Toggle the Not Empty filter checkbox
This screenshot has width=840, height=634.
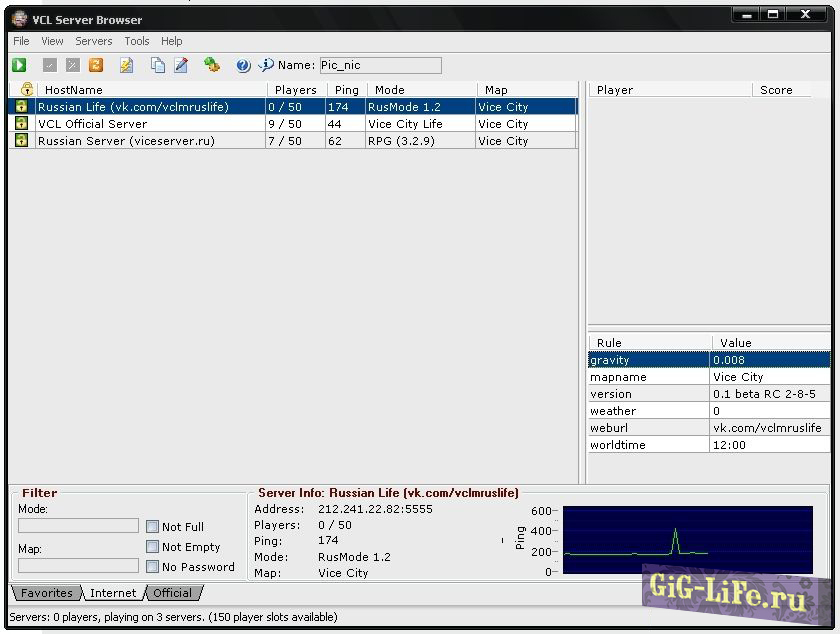(153, 547)
